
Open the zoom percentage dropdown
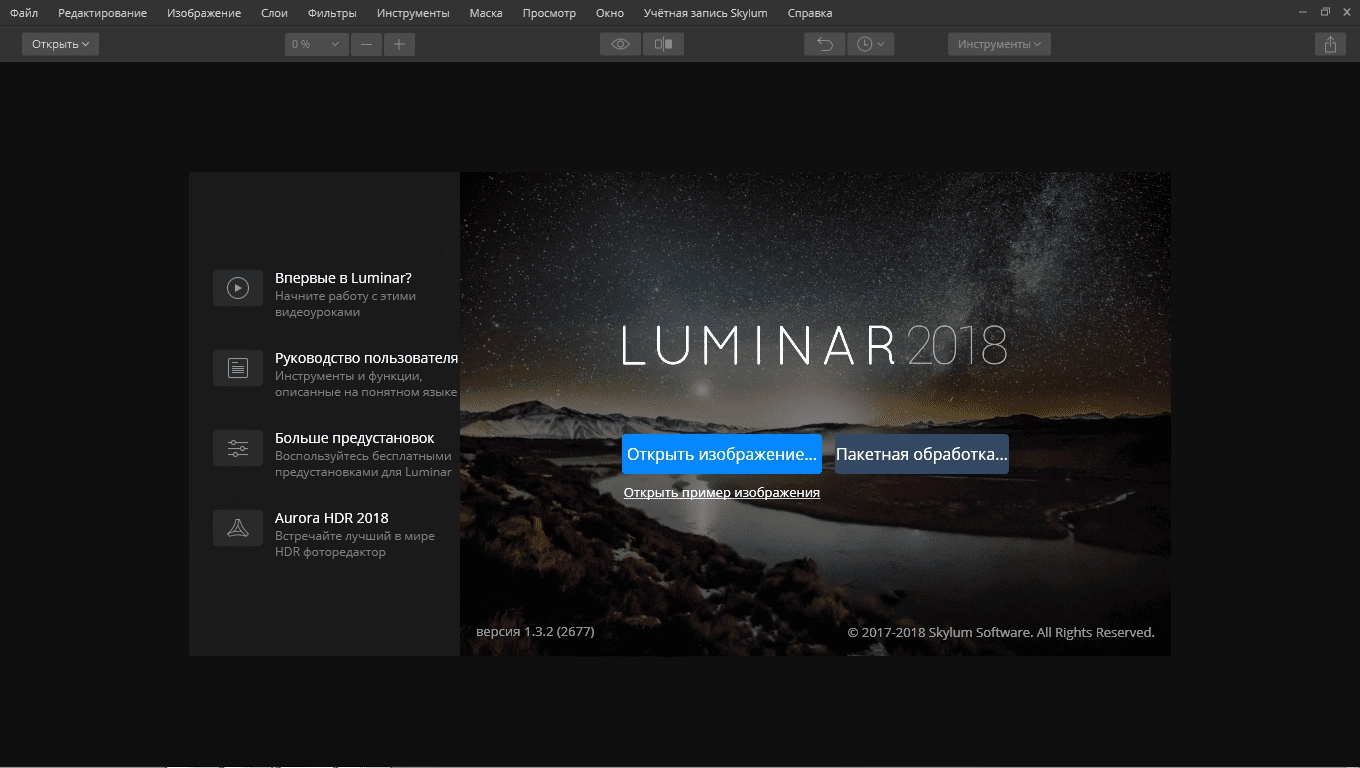pos(316,44)
